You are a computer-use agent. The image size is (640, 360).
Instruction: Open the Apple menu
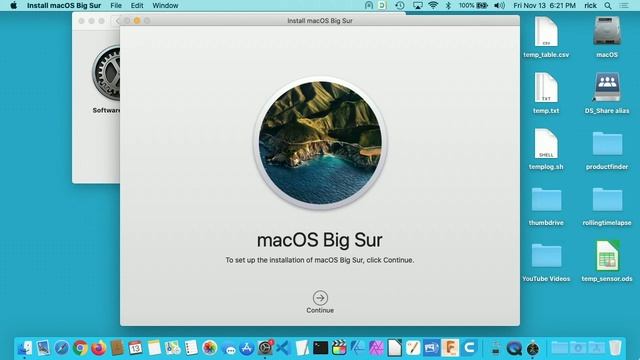coord(13,5)
